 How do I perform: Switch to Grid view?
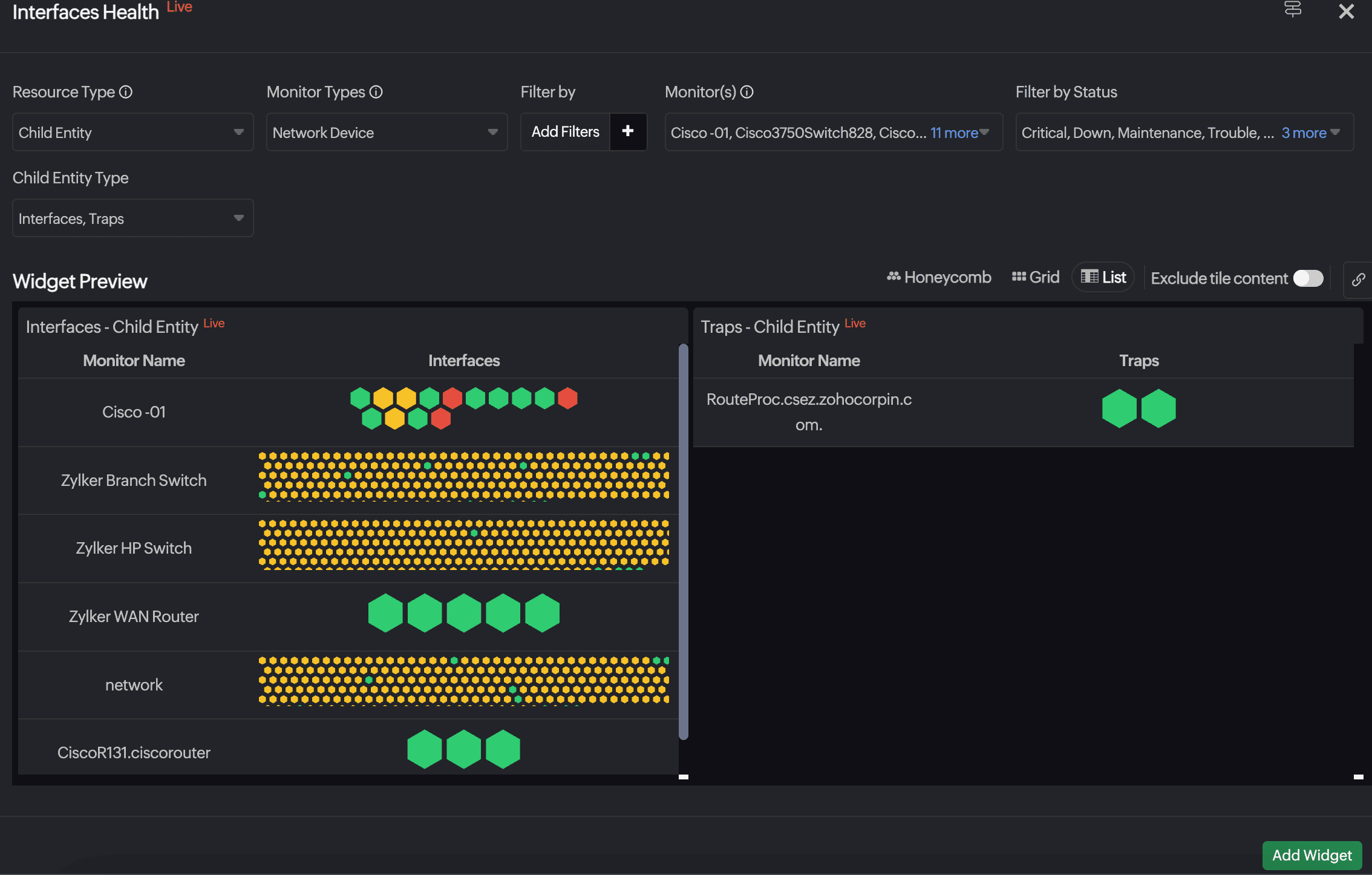point(1035,278)
